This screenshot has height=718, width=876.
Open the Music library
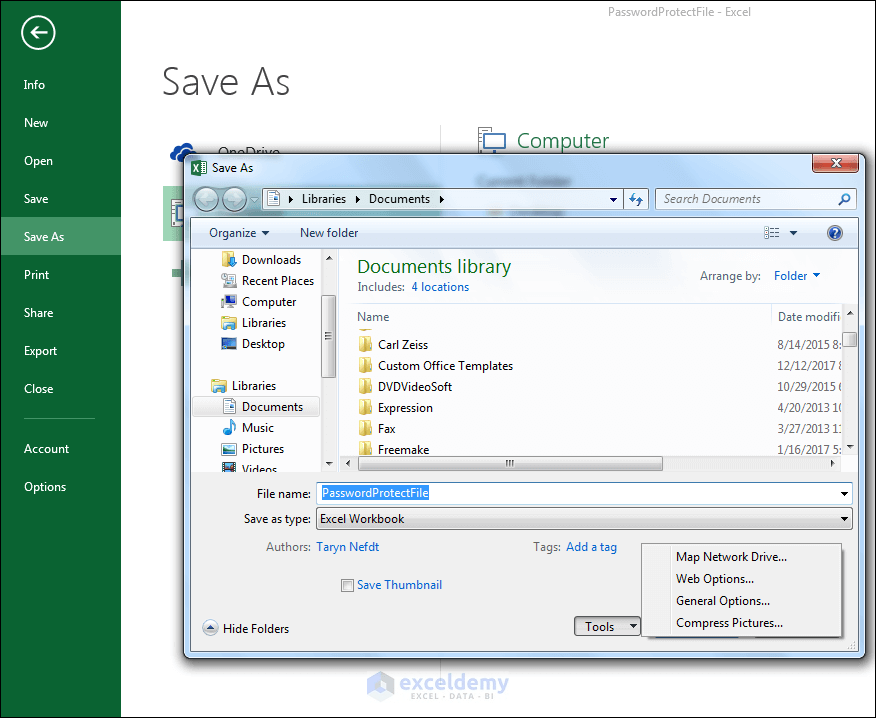pos(260,427)
